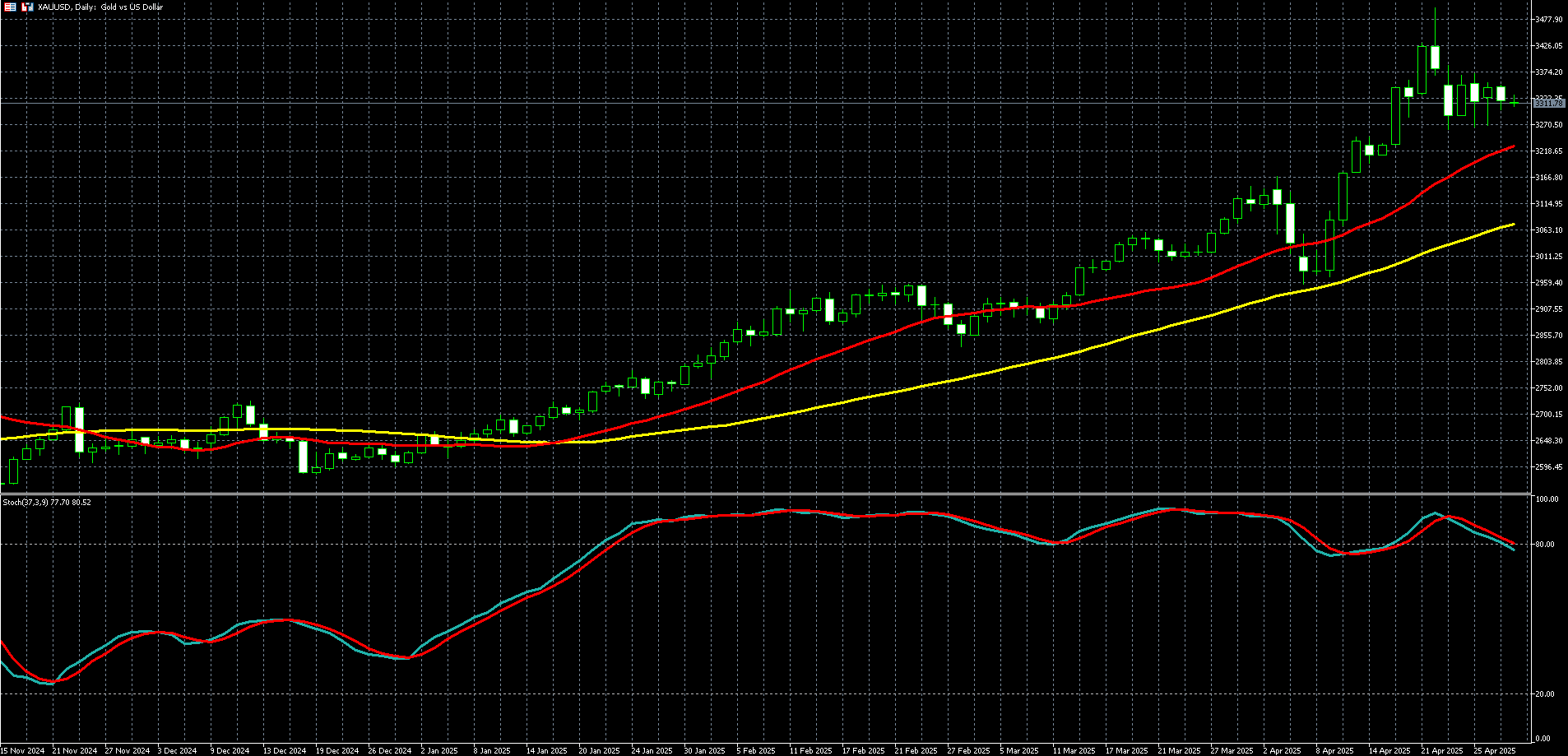The width and height of the screenshot is (1568, 756).
Task: Select the current price label 3311.78
Action: pyautogui.click(x=1548, y=104)
